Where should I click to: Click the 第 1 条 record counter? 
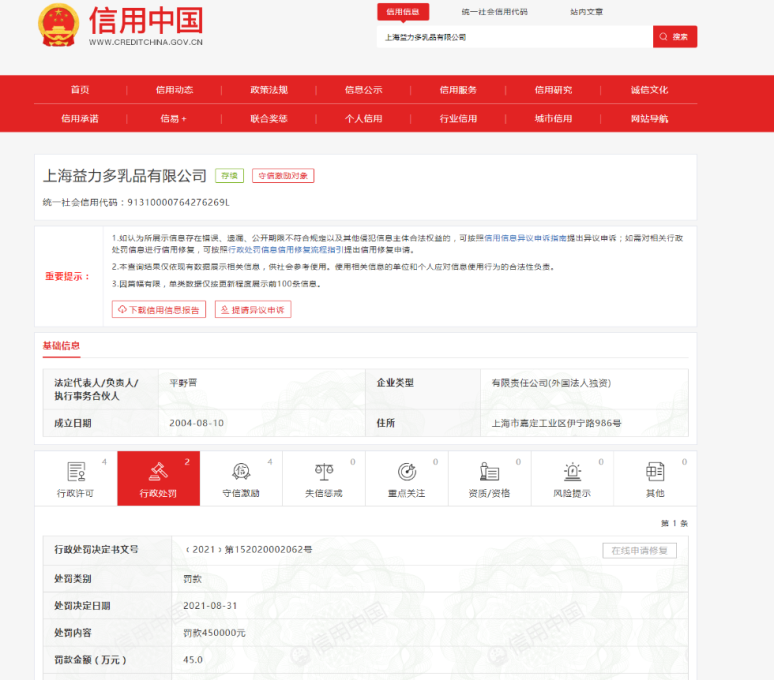click(674, 523)
